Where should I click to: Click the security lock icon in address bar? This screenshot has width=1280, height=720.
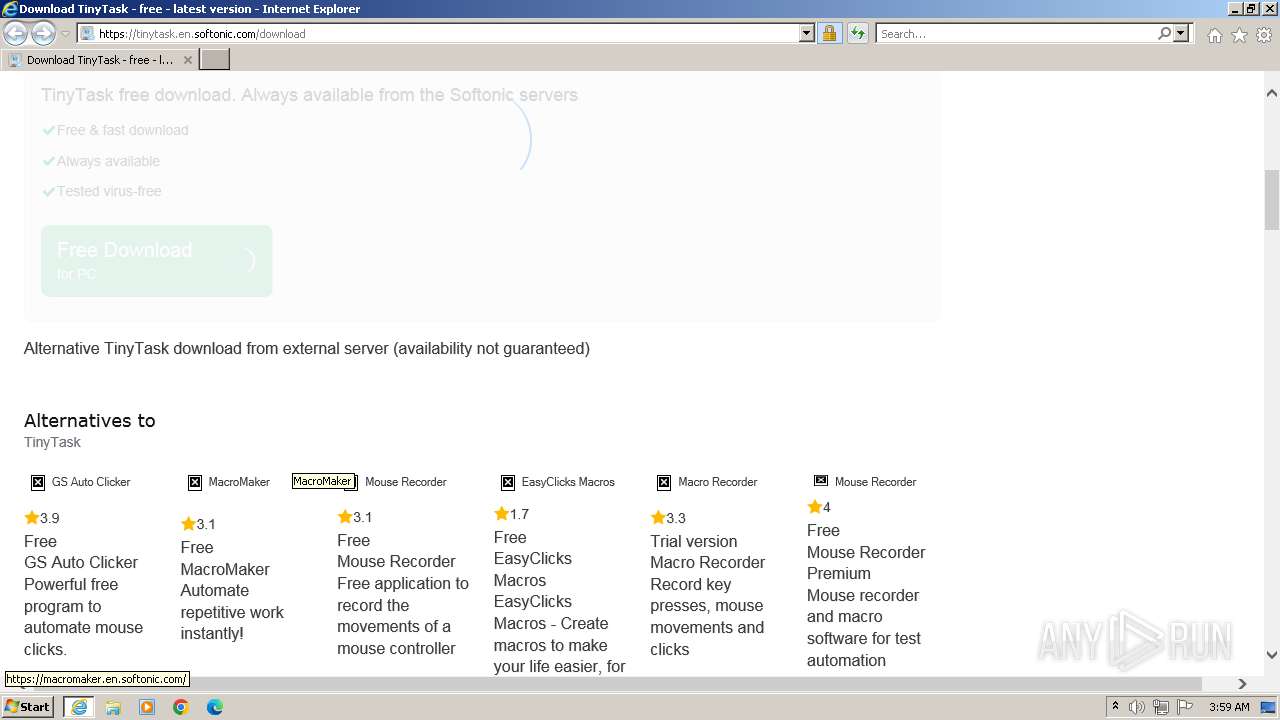pyautogui.click(x=829, y=33)
